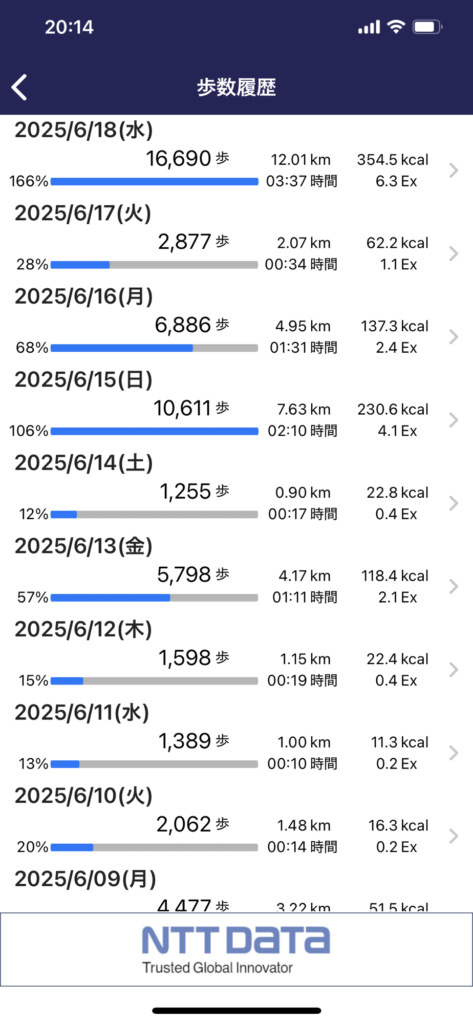This screenshot has height=1024, width=473.
Task: Open details chevron for 2025/6/14
Action: tap(454, 503)
